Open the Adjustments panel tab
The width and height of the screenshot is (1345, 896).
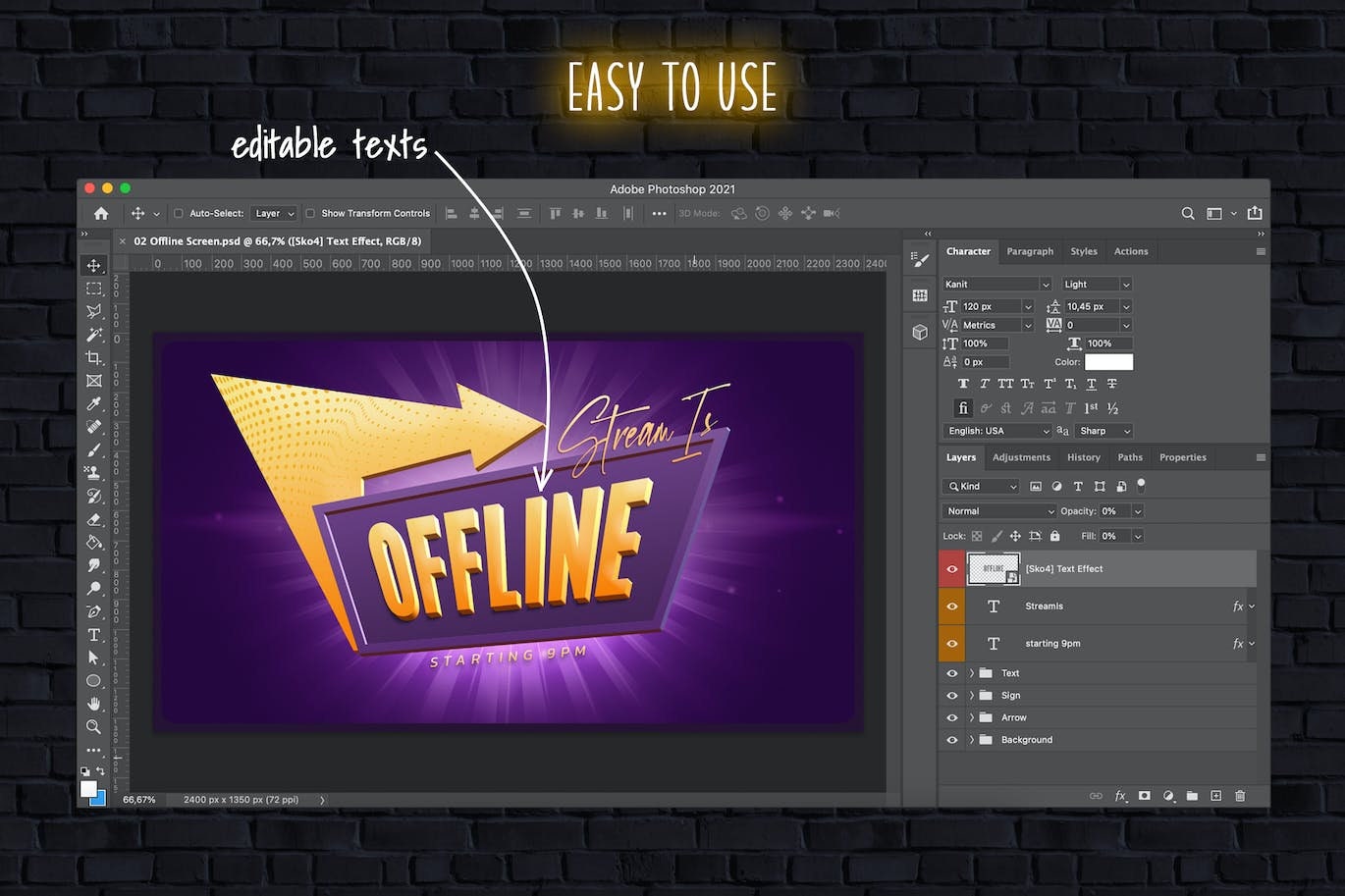point(1021,456)
